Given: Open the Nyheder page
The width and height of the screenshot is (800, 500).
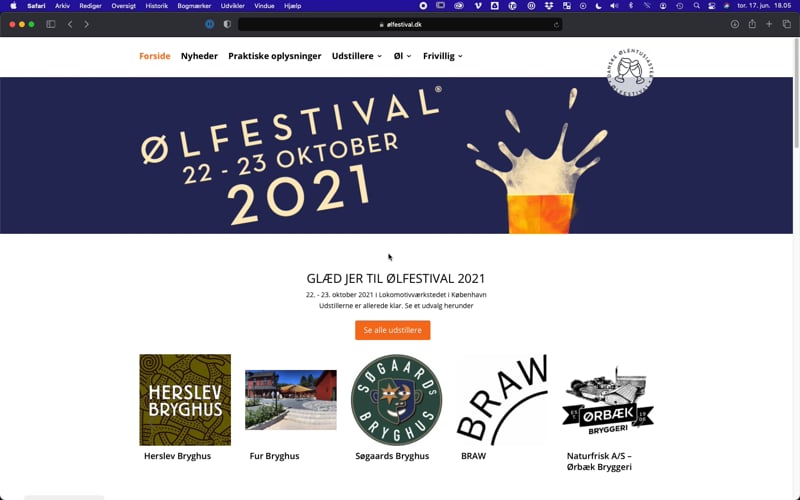Looking at the screenshot, I should coord(199,56).
